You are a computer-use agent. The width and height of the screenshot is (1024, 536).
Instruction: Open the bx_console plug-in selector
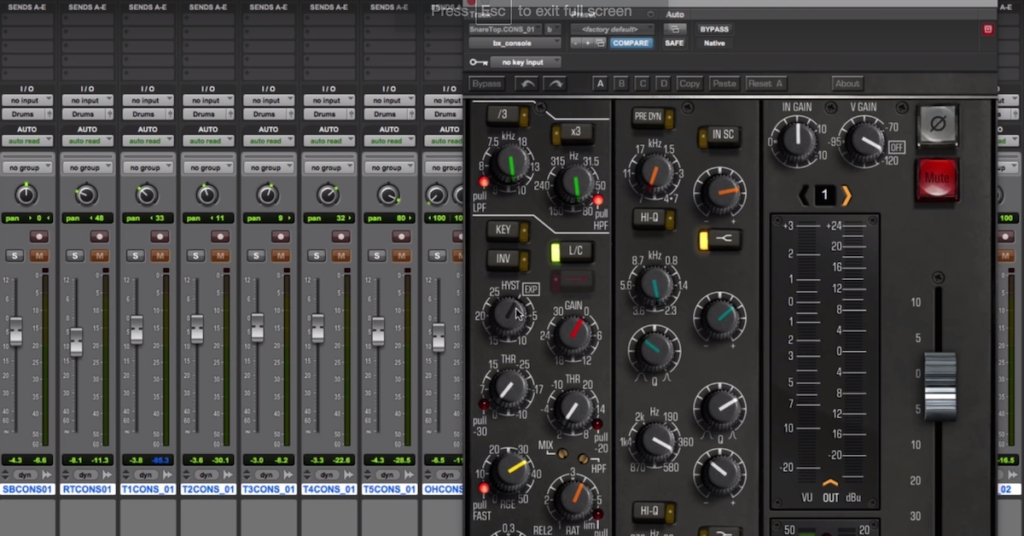click(515, 43)
